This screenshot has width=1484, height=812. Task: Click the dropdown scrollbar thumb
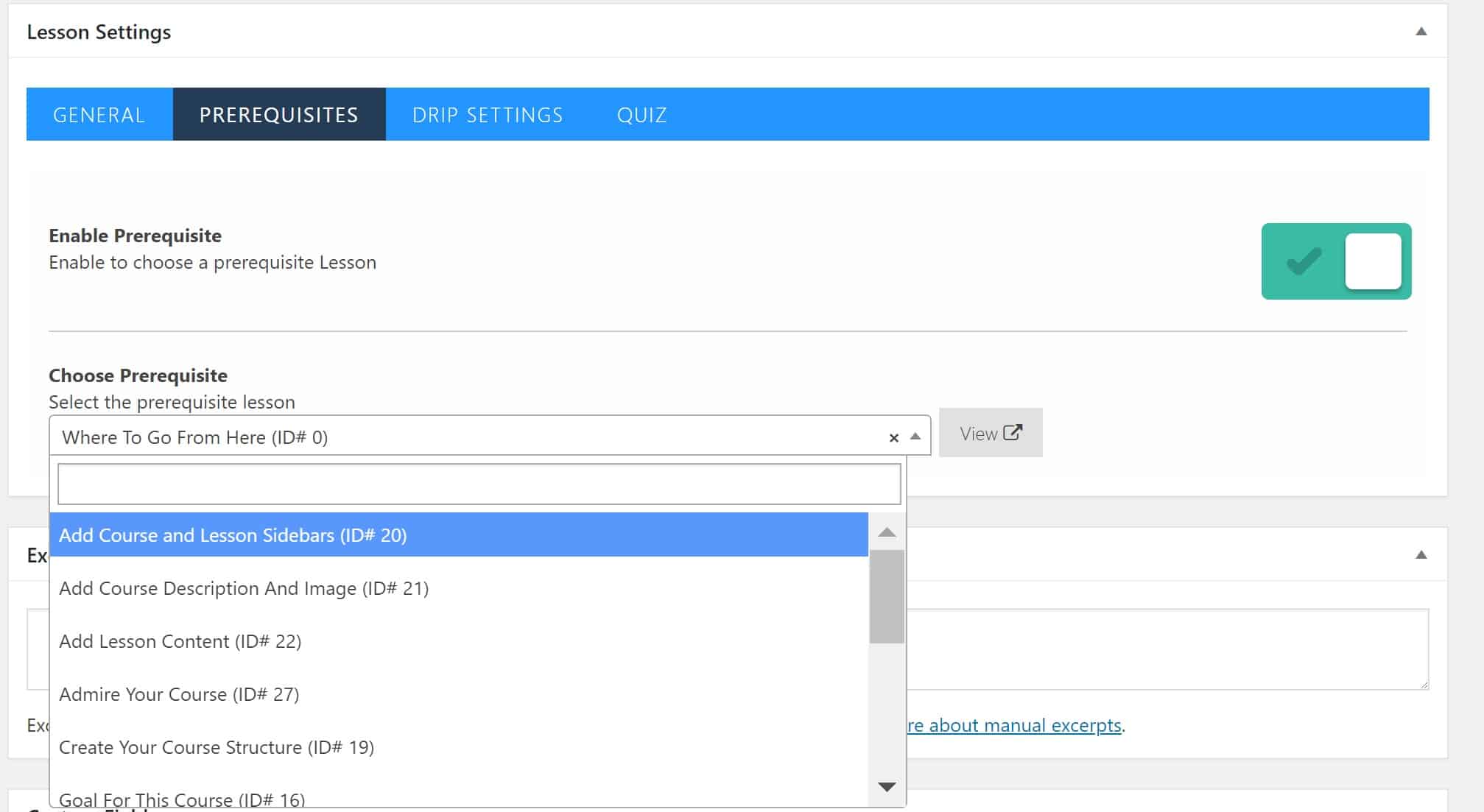(887, 596)
